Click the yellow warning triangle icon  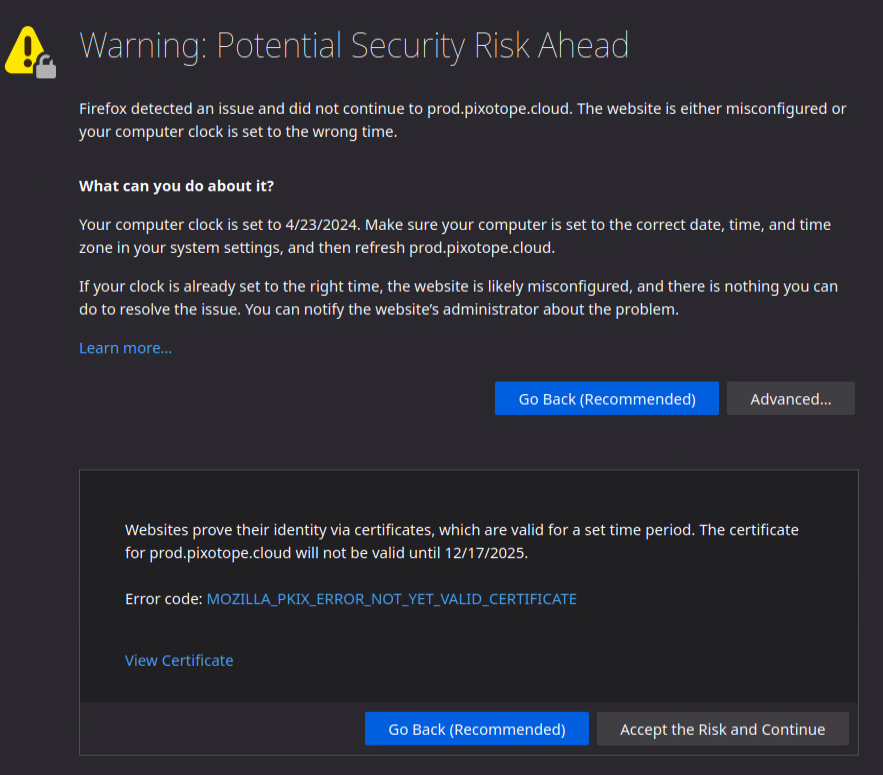[24, 46]
